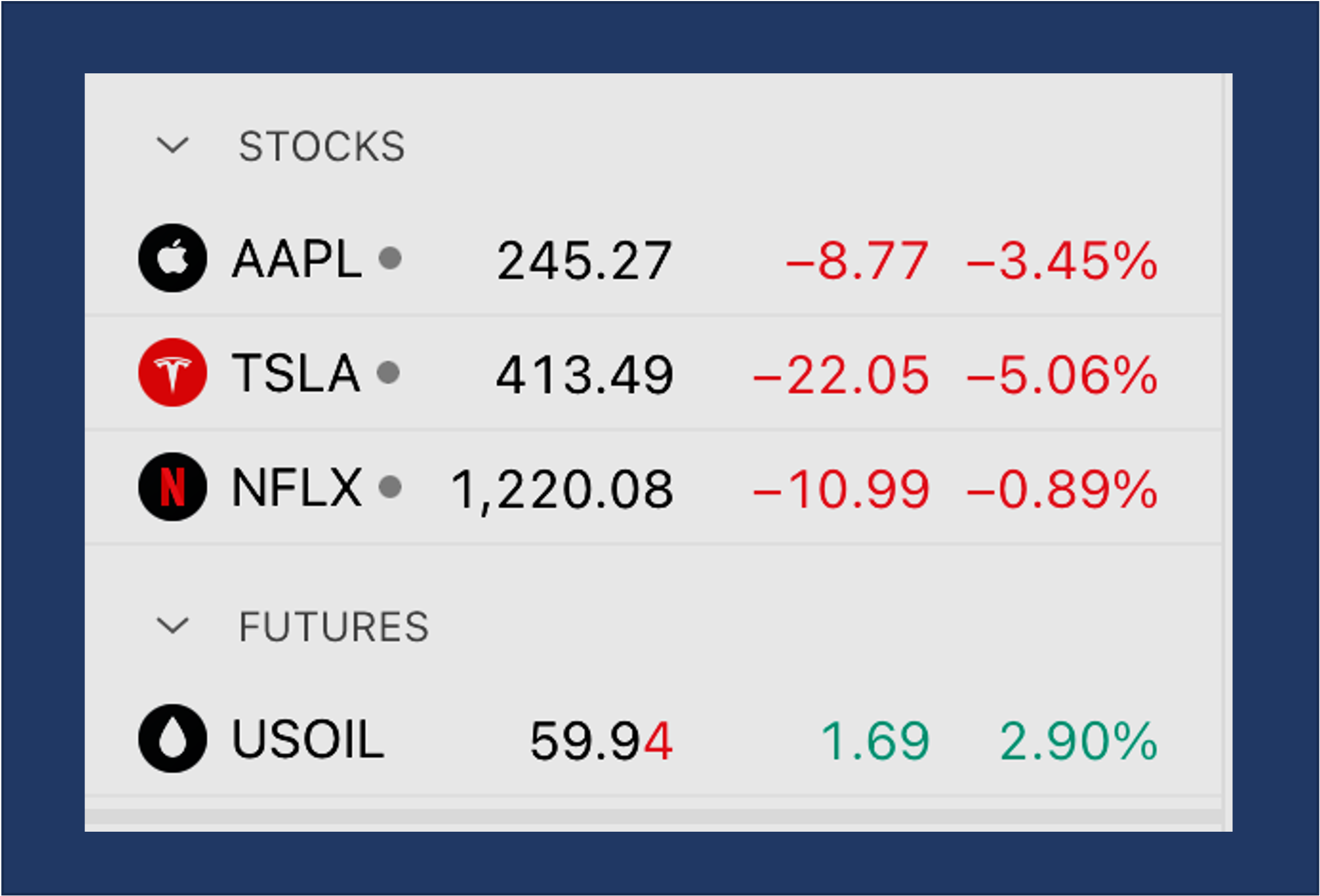The width and height of the screenshot is (1320, 896).
Task: Click the Netflix logo icon
Action: tap(173, 486)
